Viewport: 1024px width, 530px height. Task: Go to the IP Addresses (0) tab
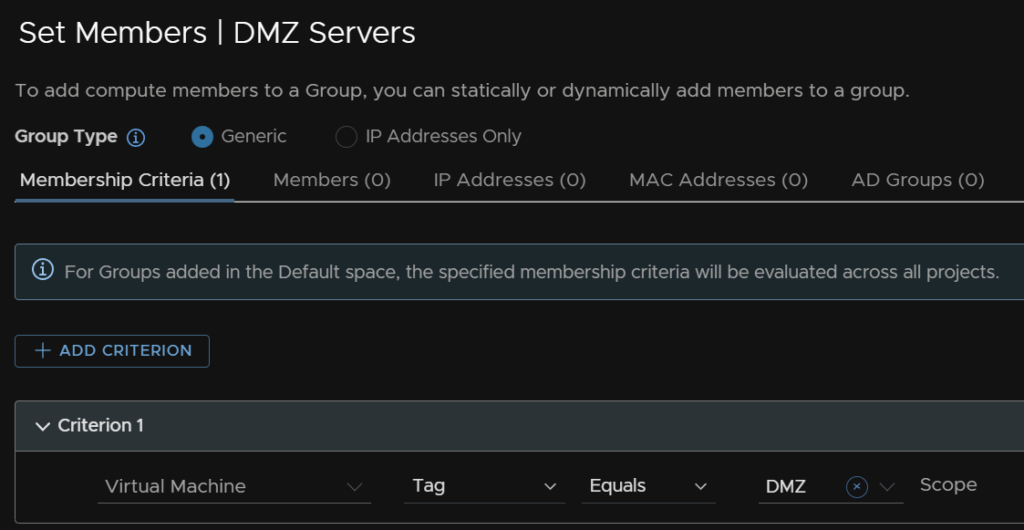(509, 180)
